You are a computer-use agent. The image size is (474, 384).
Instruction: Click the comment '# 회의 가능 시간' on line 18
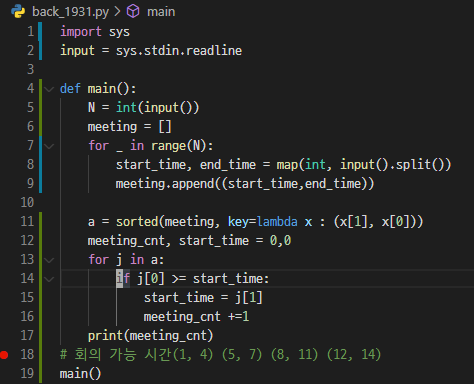pos(116,354)
